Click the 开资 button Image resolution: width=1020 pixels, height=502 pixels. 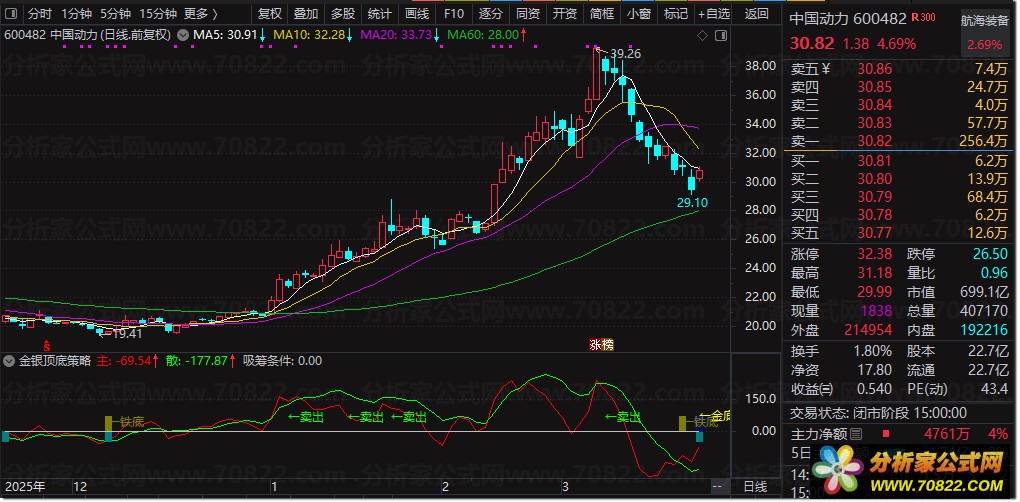[x=565, y=14]
